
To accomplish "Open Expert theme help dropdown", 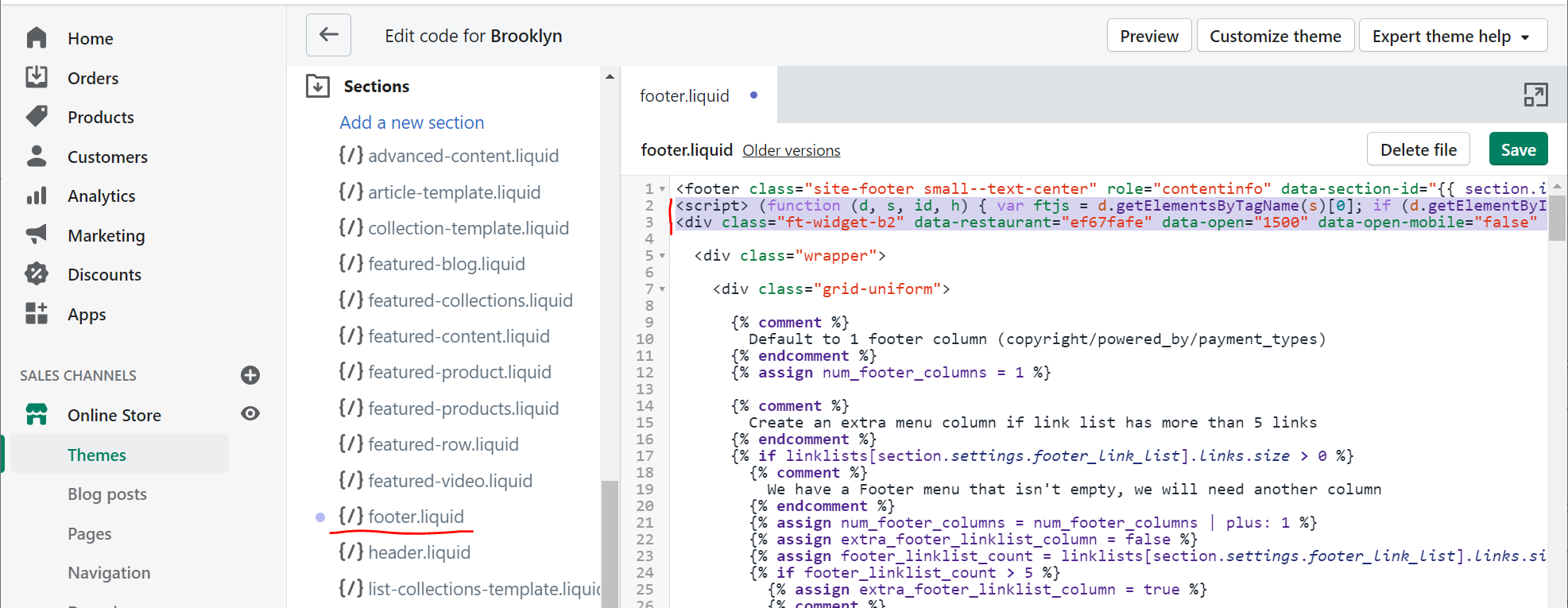I will click(x=1452, y=37).
